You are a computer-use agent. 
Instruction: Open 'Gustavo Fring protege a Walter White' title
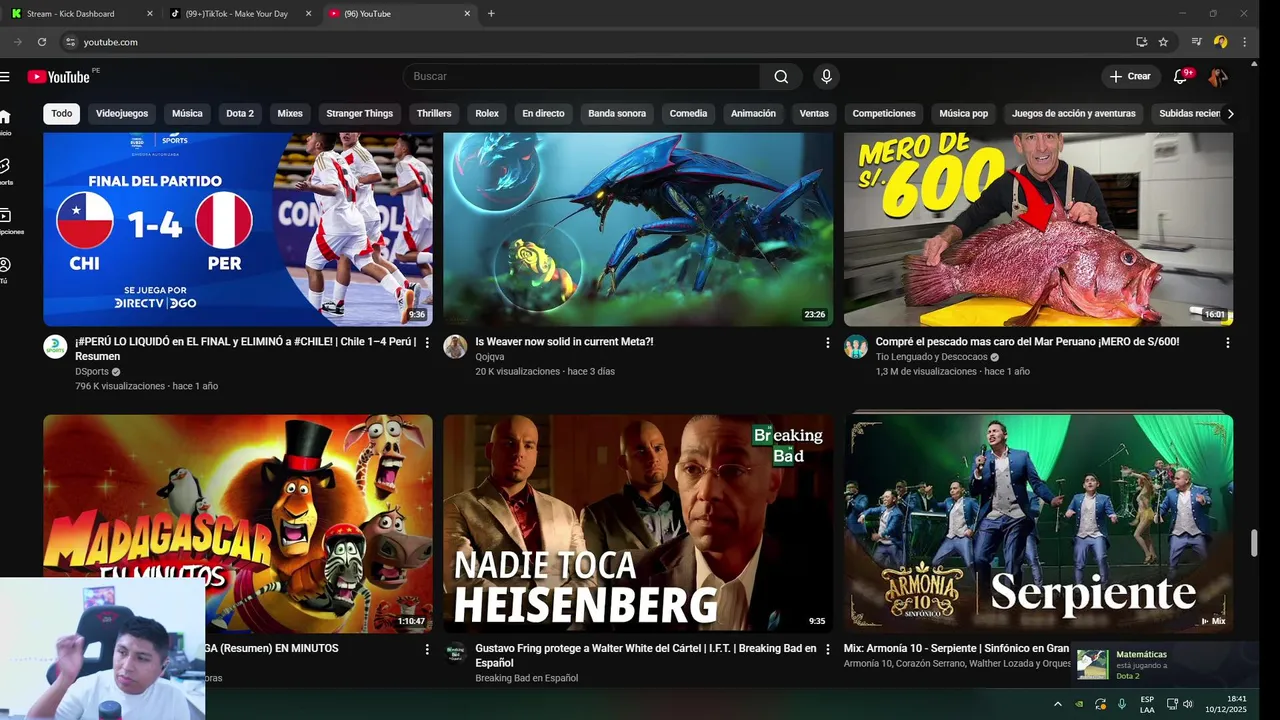click(645, 656)
